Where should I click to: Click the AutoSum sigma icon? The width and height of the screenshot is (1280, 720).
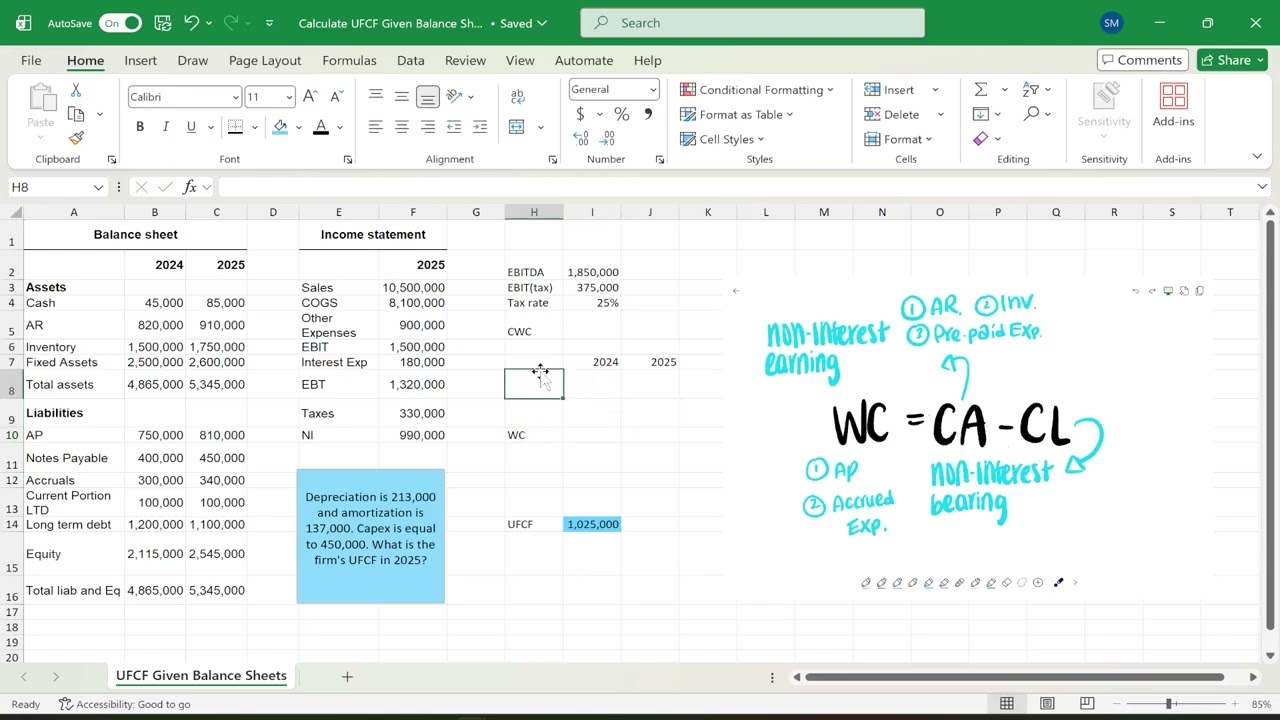(x=981, y=90)
